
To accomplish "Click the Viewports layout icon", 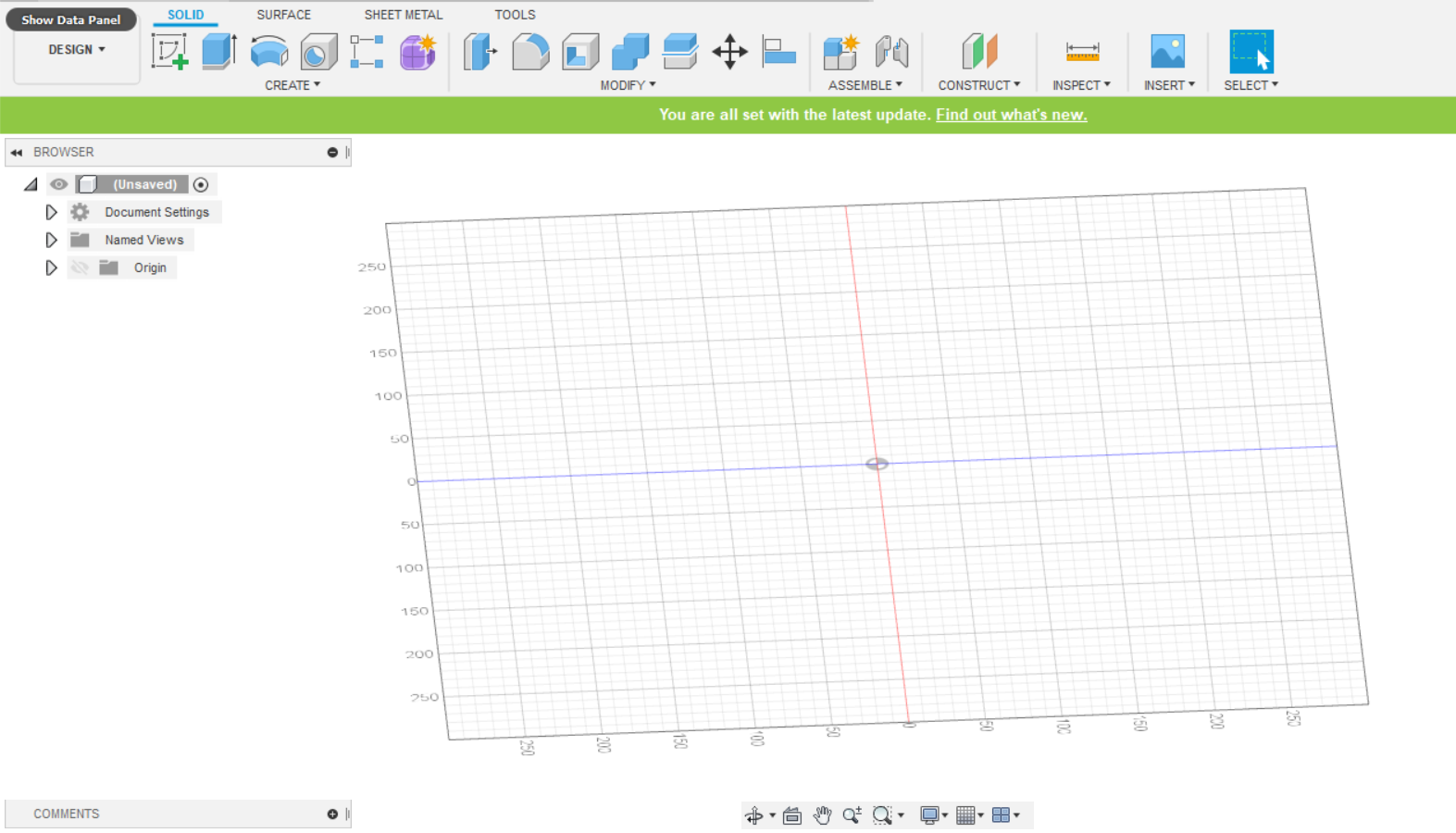I will point(1001,815).
